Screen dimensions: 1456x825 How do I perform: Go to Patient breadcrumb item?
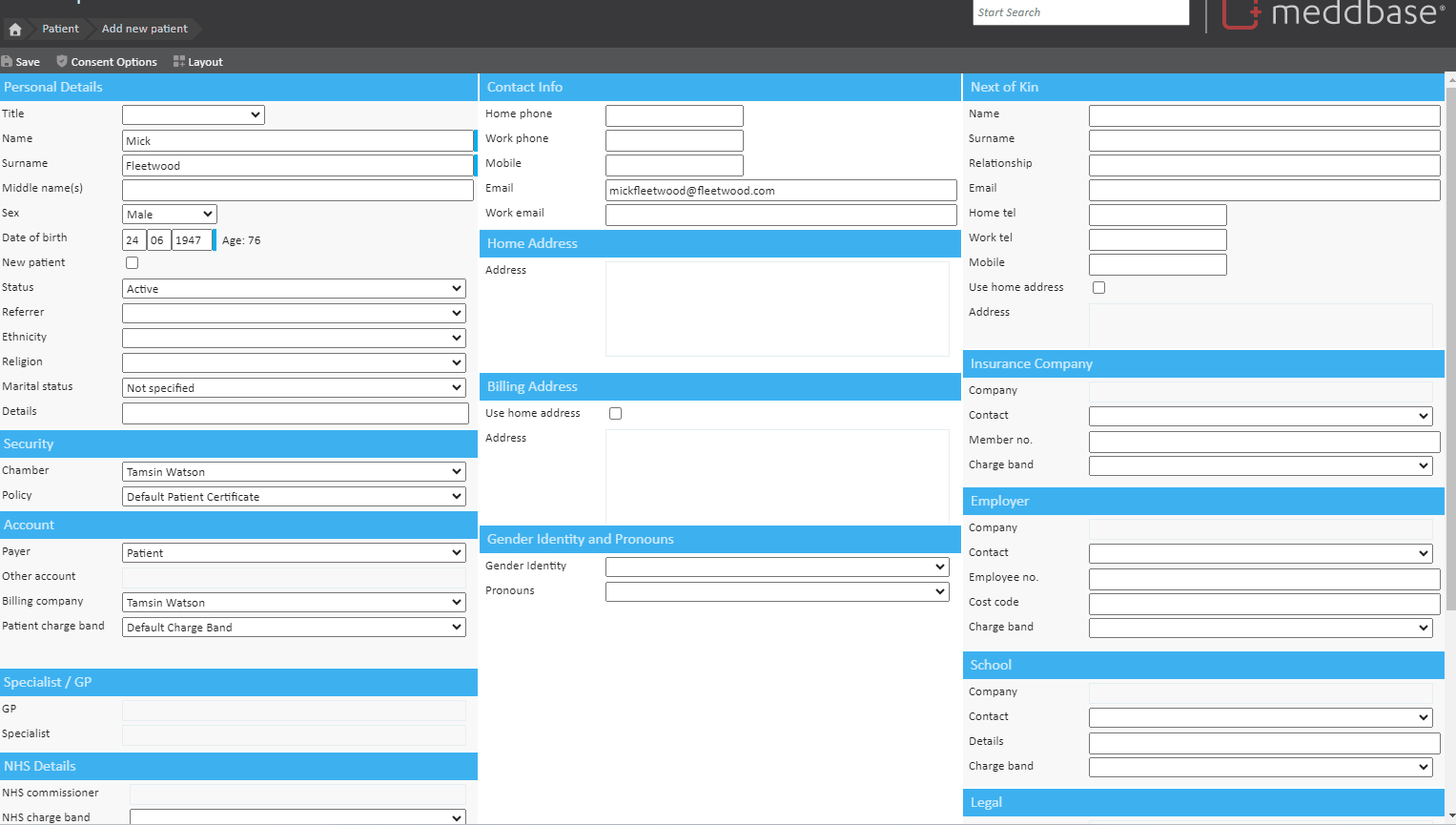click(60, 30)
